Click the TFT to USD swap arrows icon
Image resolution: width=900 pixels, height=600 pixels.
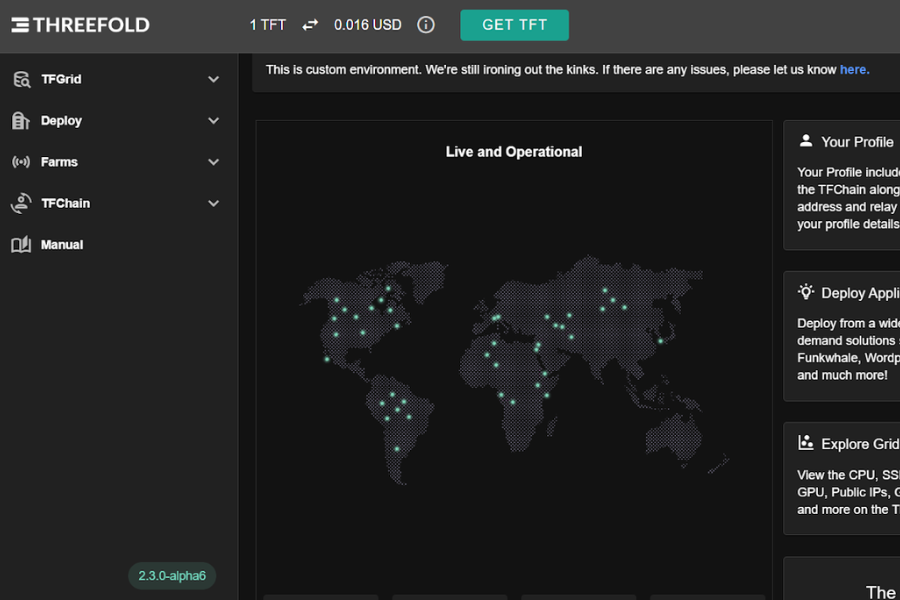(x=310, y=25)
